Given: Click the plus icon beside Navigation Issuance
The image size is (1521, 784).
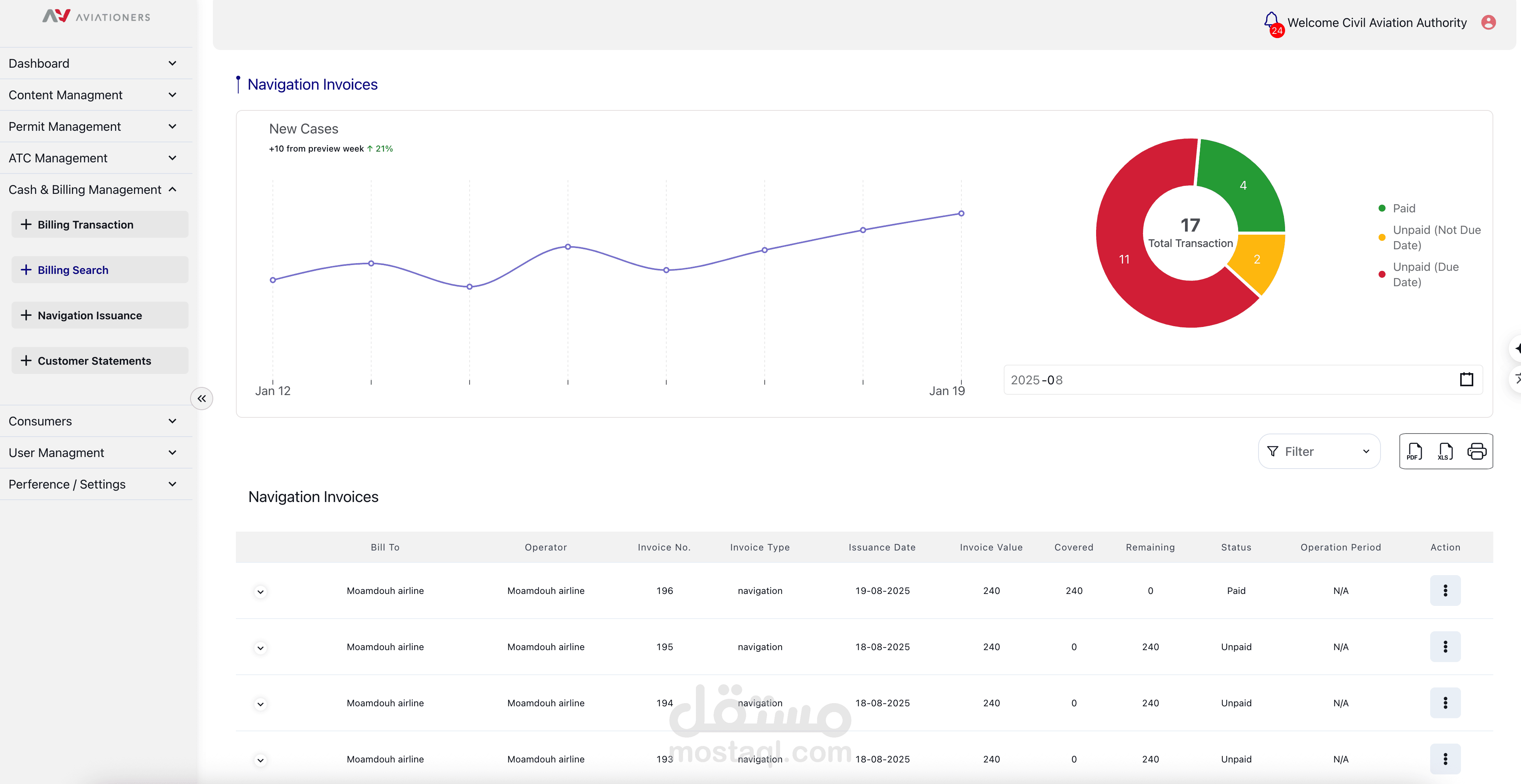Looking at the screenshot, I should pyautogui.click(x=26, y=315).
